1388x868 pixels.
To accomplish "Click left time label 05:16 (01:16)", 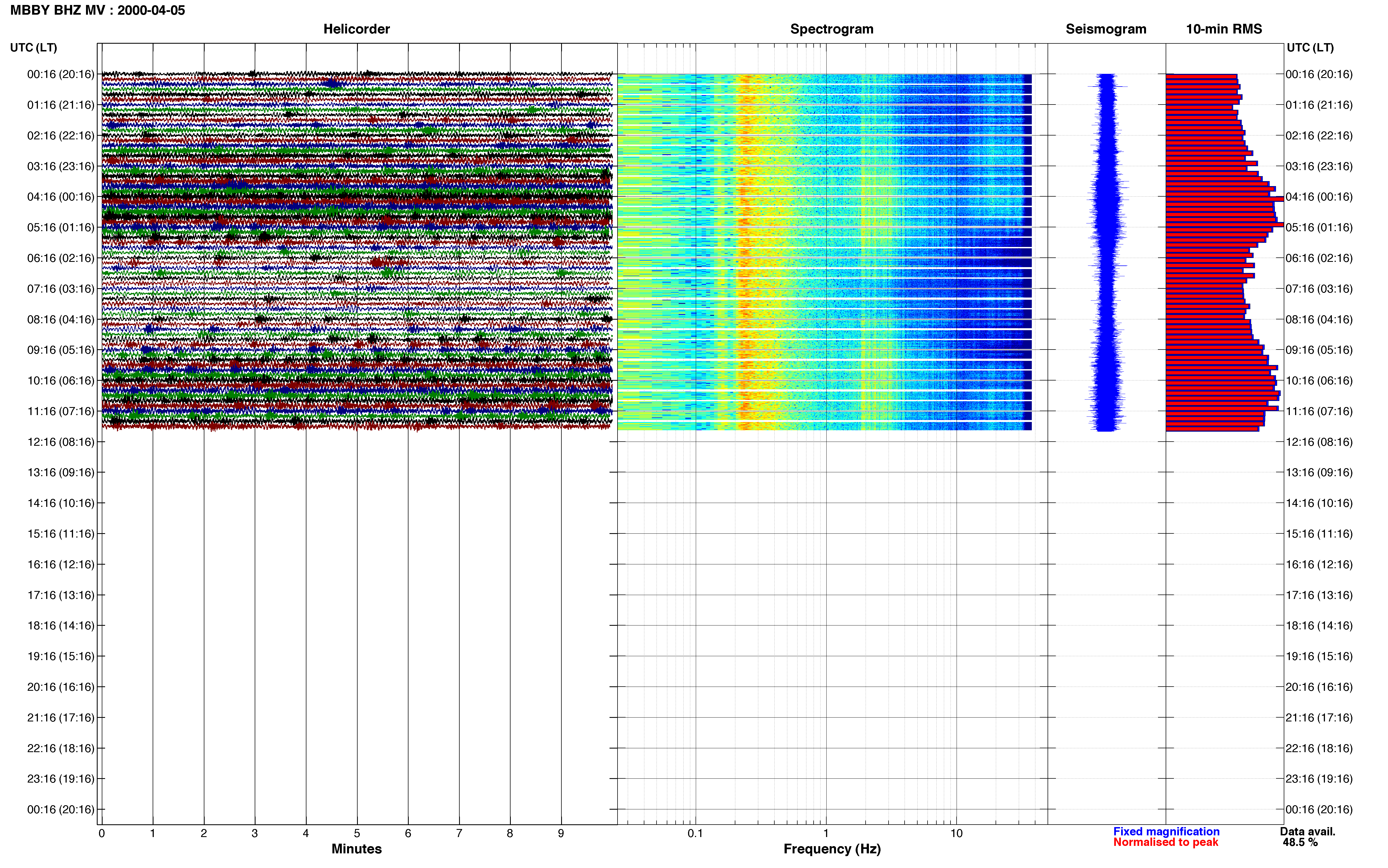I will pyautogui.click(x=61, y=227).
